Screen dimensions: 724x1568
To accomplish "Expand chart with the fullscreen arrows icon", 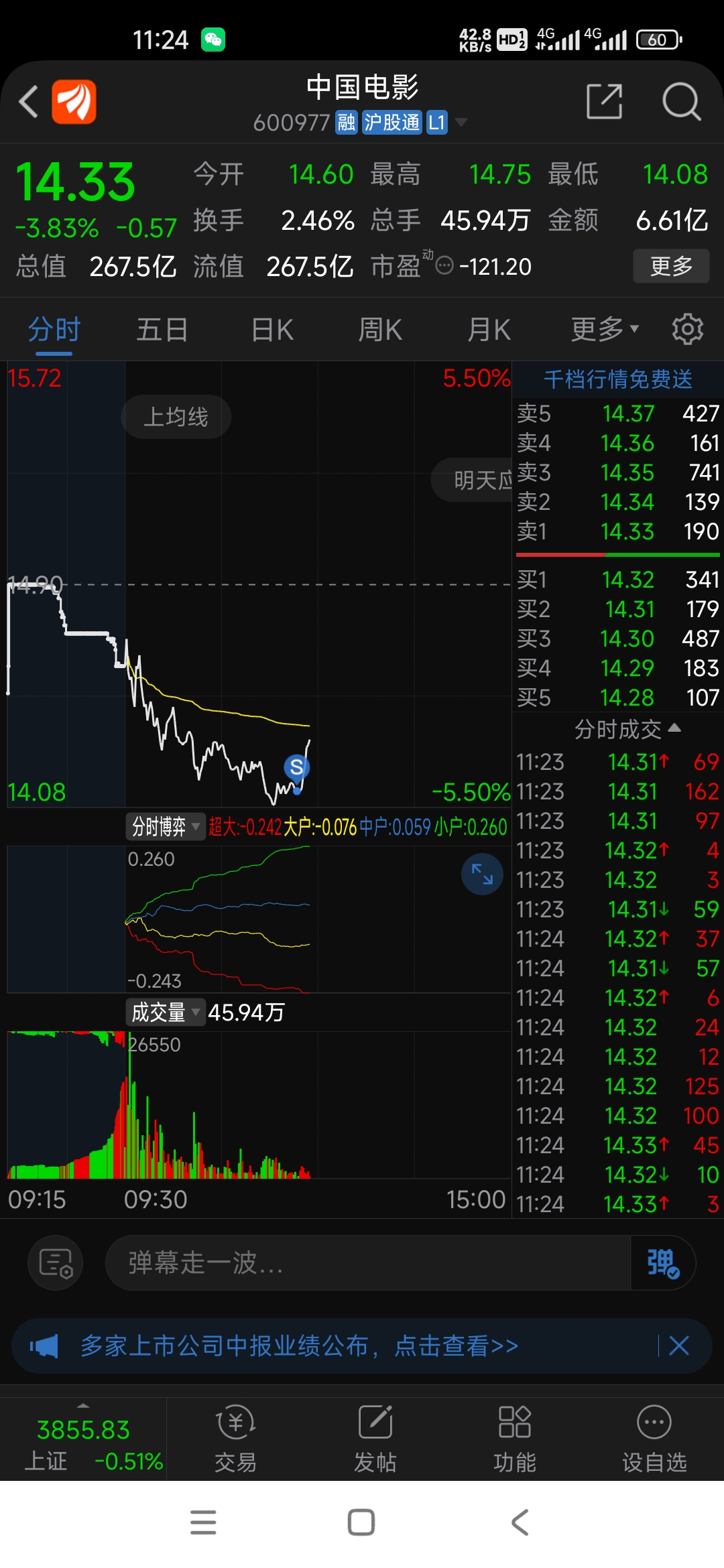I will [x=482, y=874].
